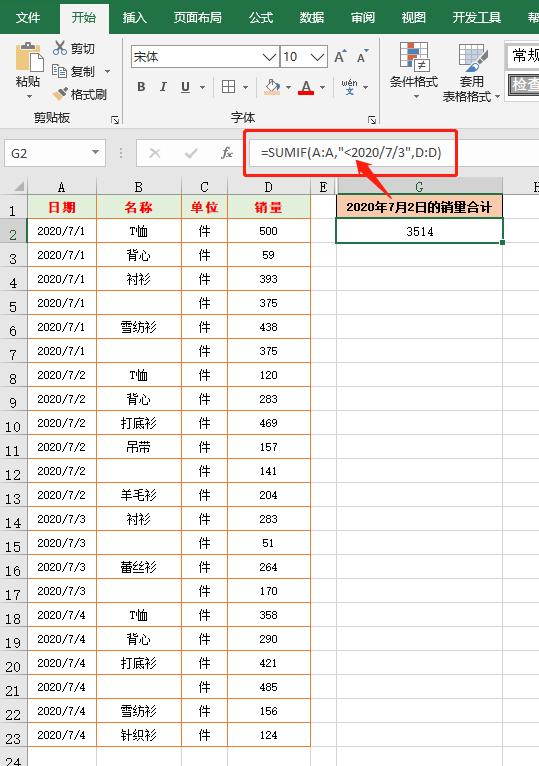
Task: Click the 常规 cell style box
Action: [523, 56]
